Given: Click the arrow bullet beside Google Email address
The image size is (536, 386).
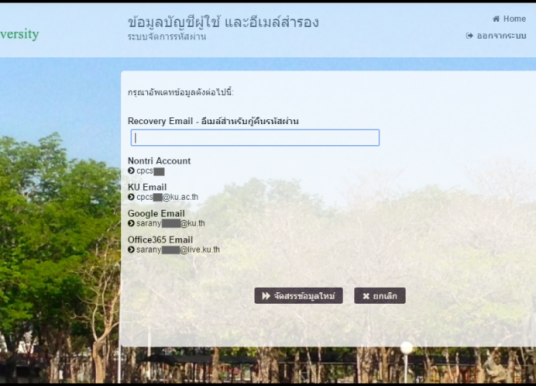Looking at the screenshot, I should click(x=131, y=223).
